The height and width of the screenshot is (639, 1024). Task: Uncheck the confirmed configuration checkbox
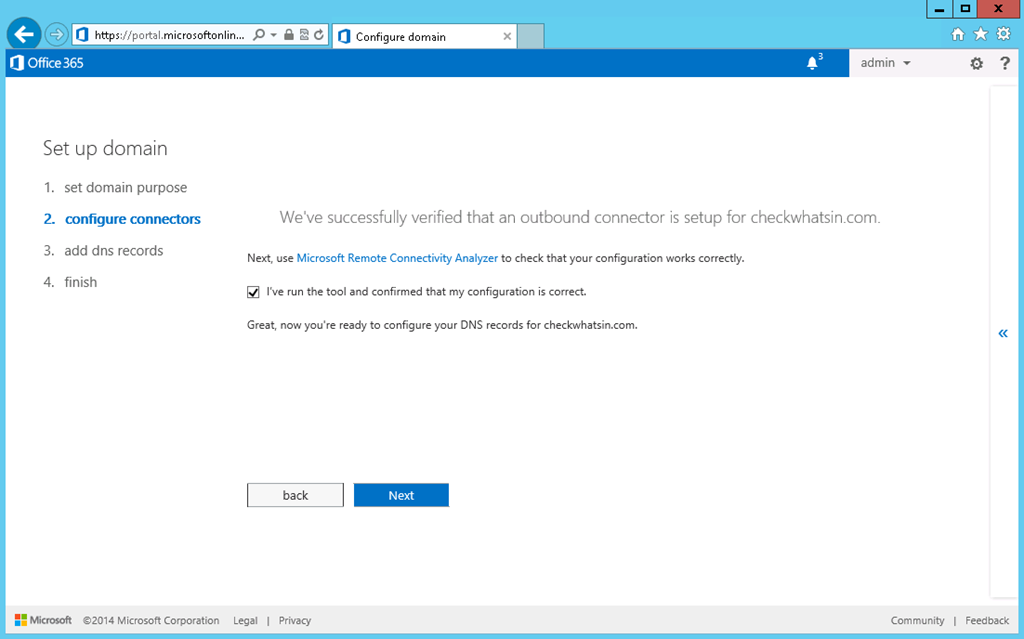(x=253, y=292)
